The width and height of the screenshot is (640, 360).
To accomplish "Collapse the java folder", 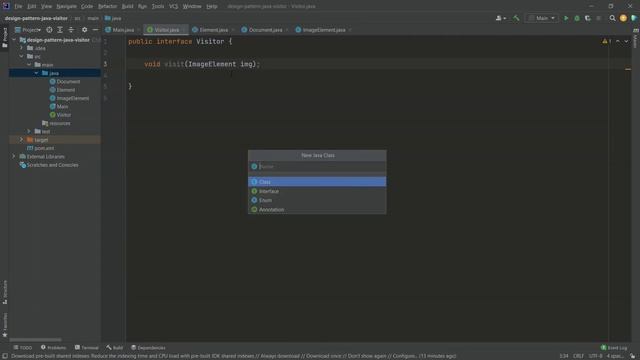I will (x=36, y=73).
